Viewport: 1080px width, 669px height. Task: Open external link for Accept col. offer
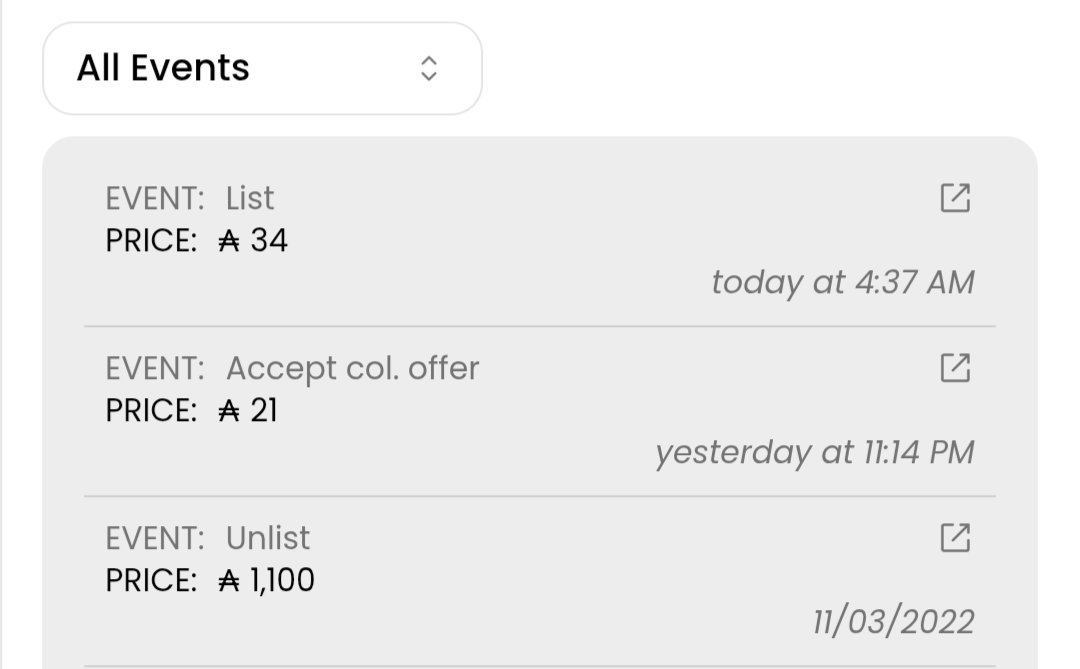coord(955,368)
